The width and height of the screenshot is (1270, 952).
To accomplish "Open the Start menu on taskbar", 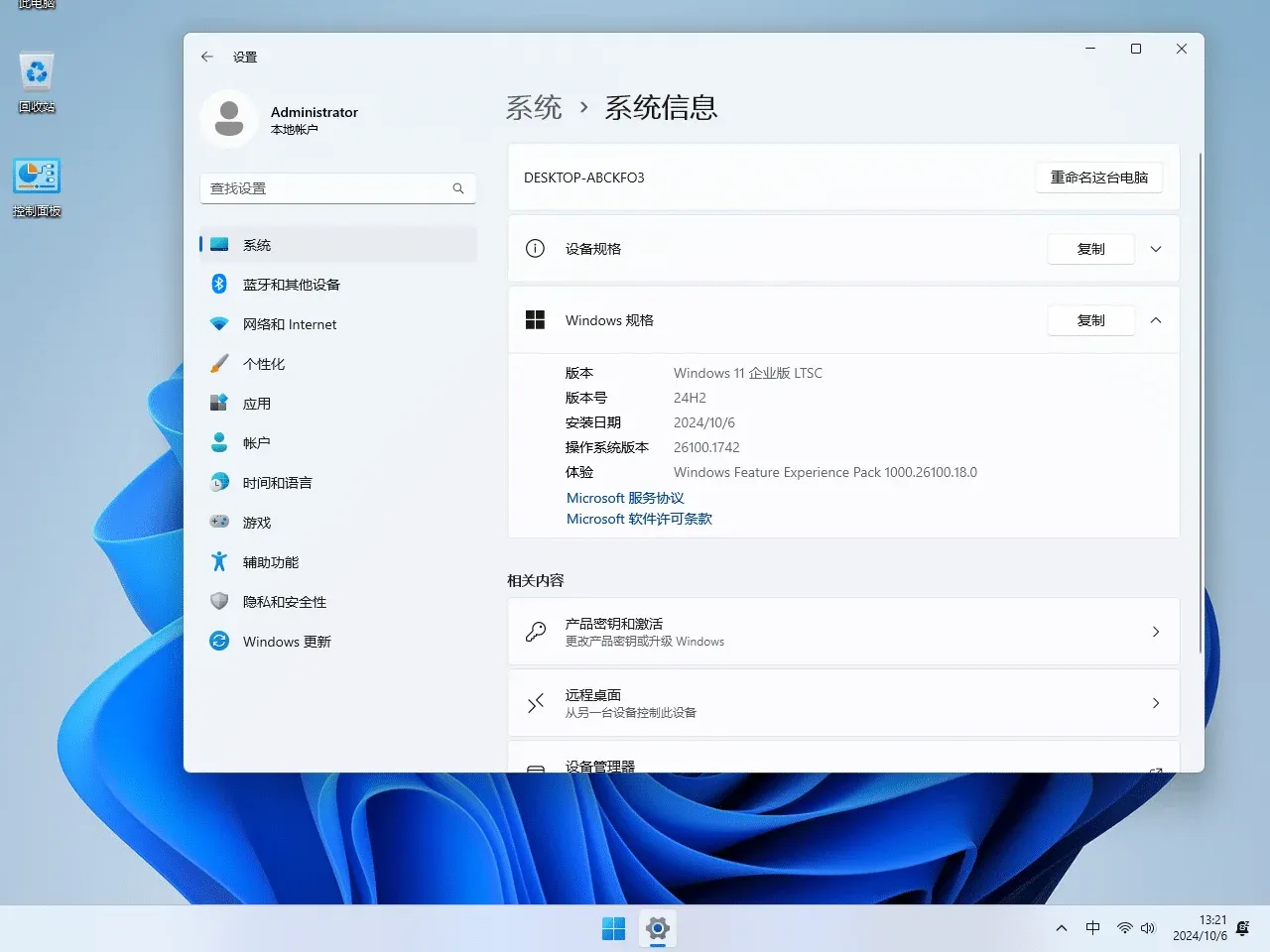I will click(x=613, y=928).
